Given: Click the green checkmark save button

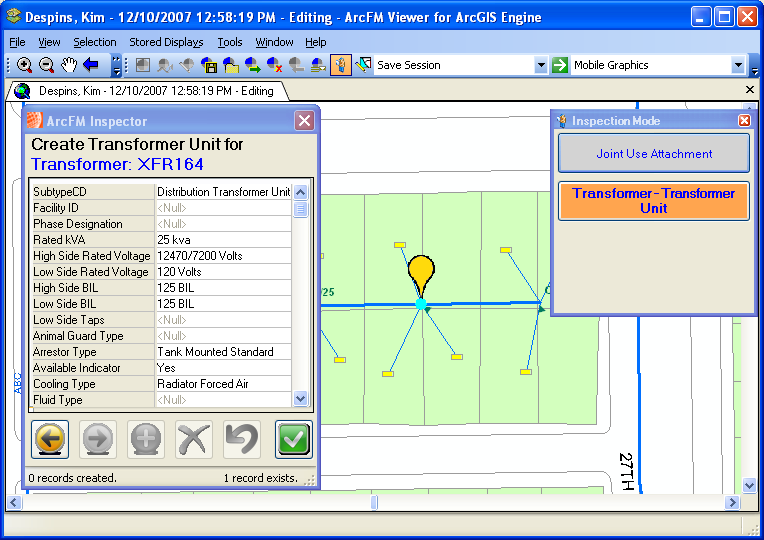Looking at the screenshot, I should tap(293, 439).
